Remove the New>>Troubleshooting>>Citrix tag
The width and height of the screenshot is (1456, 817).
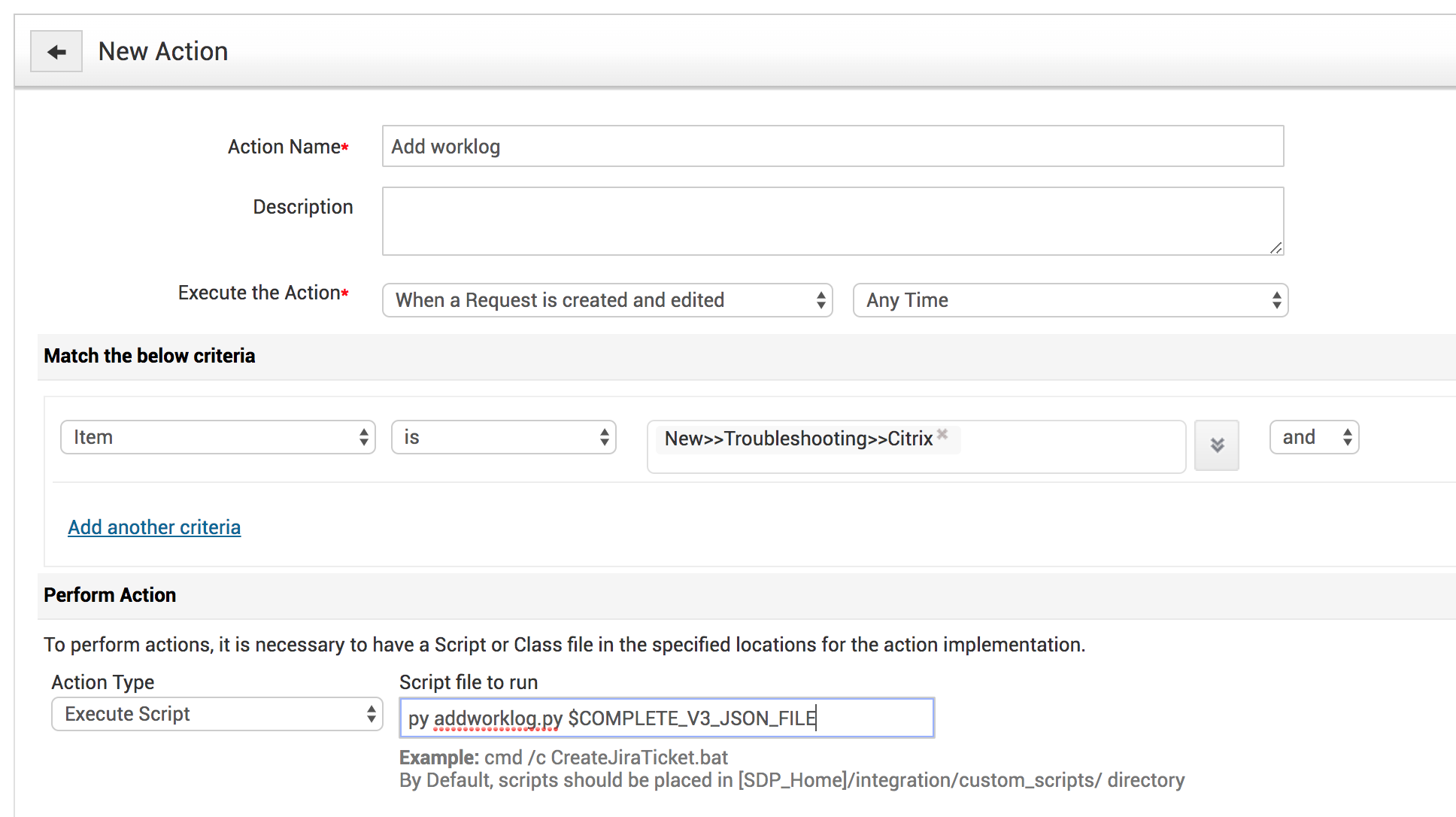point(942,434)
